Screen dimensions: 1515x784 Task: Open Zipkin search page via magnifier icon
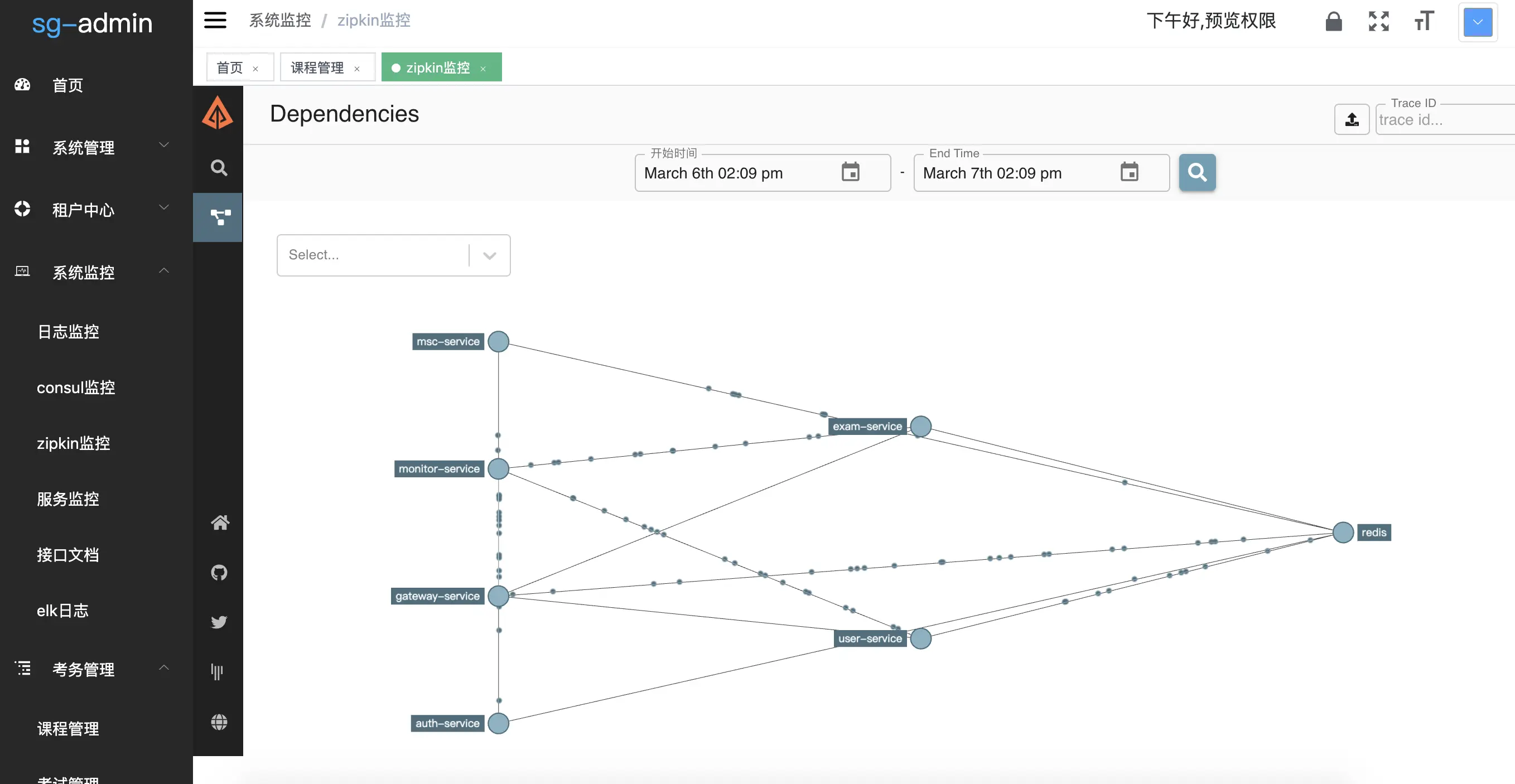(x=219, y=168)
